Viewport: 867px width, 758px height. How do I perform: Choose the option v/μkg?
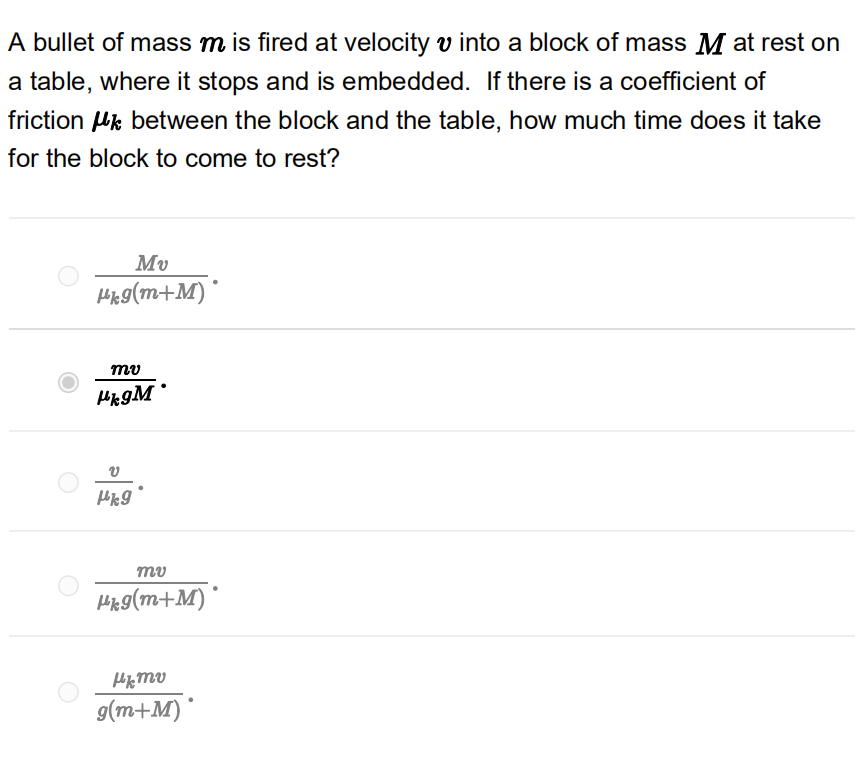tap(68, 482)
